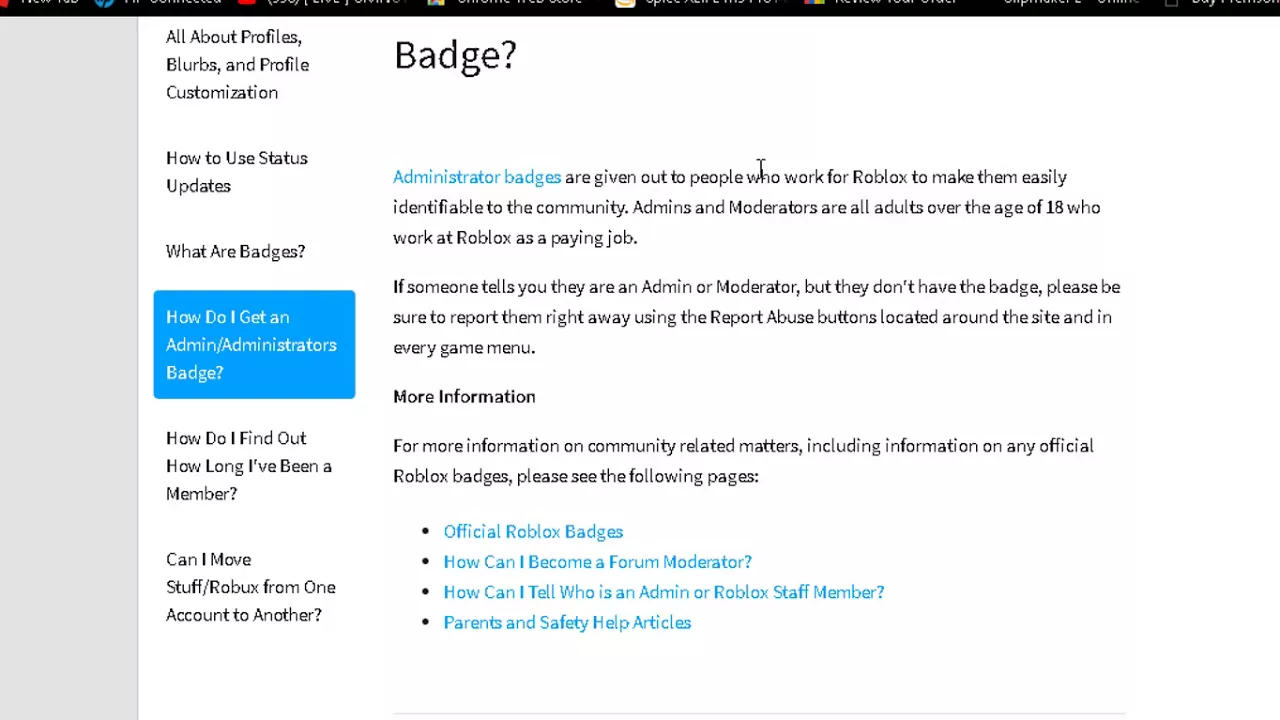Switch to the New Tab browser tab

[48, 3]
